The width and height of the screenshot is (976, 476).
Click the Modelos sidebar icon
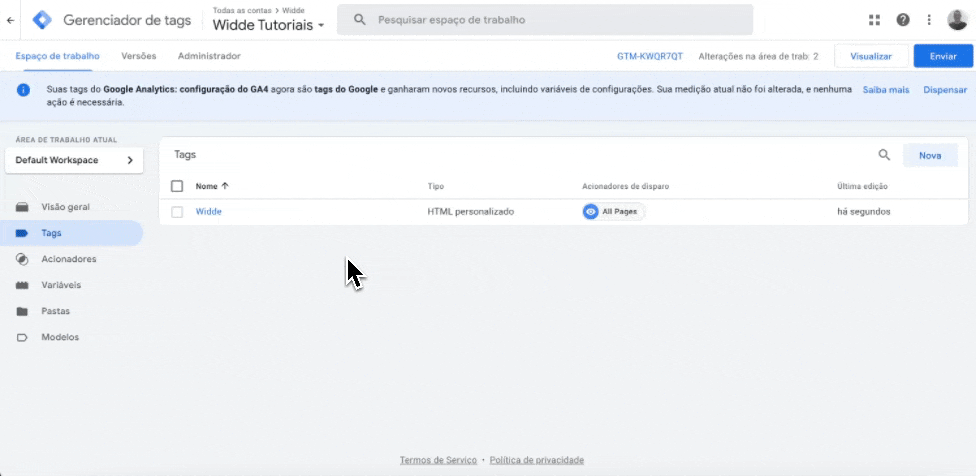click(x=22, y=337)
